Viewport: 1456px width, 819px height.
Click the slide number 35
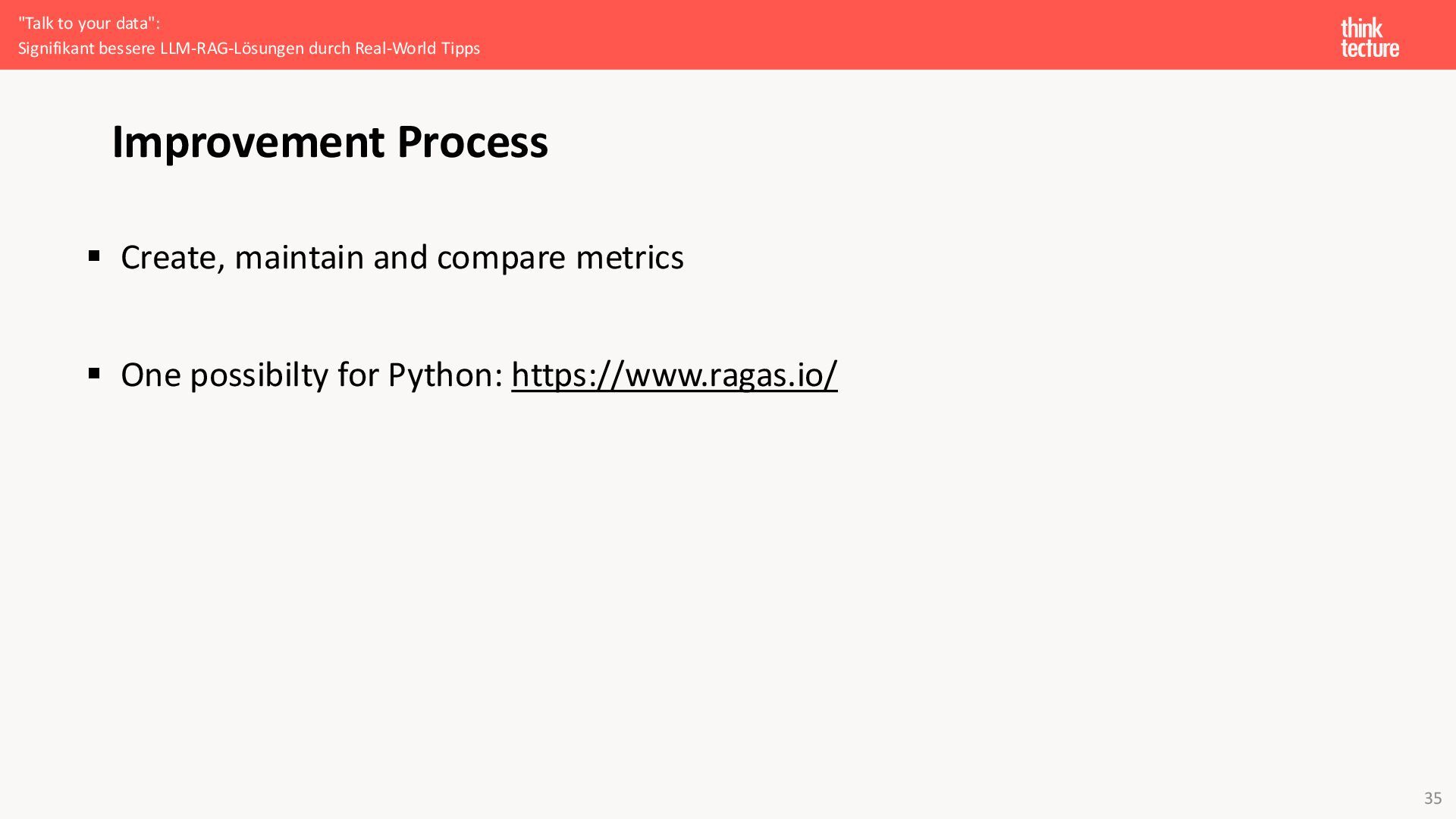pyautogui.click(x=1432, y=798)
